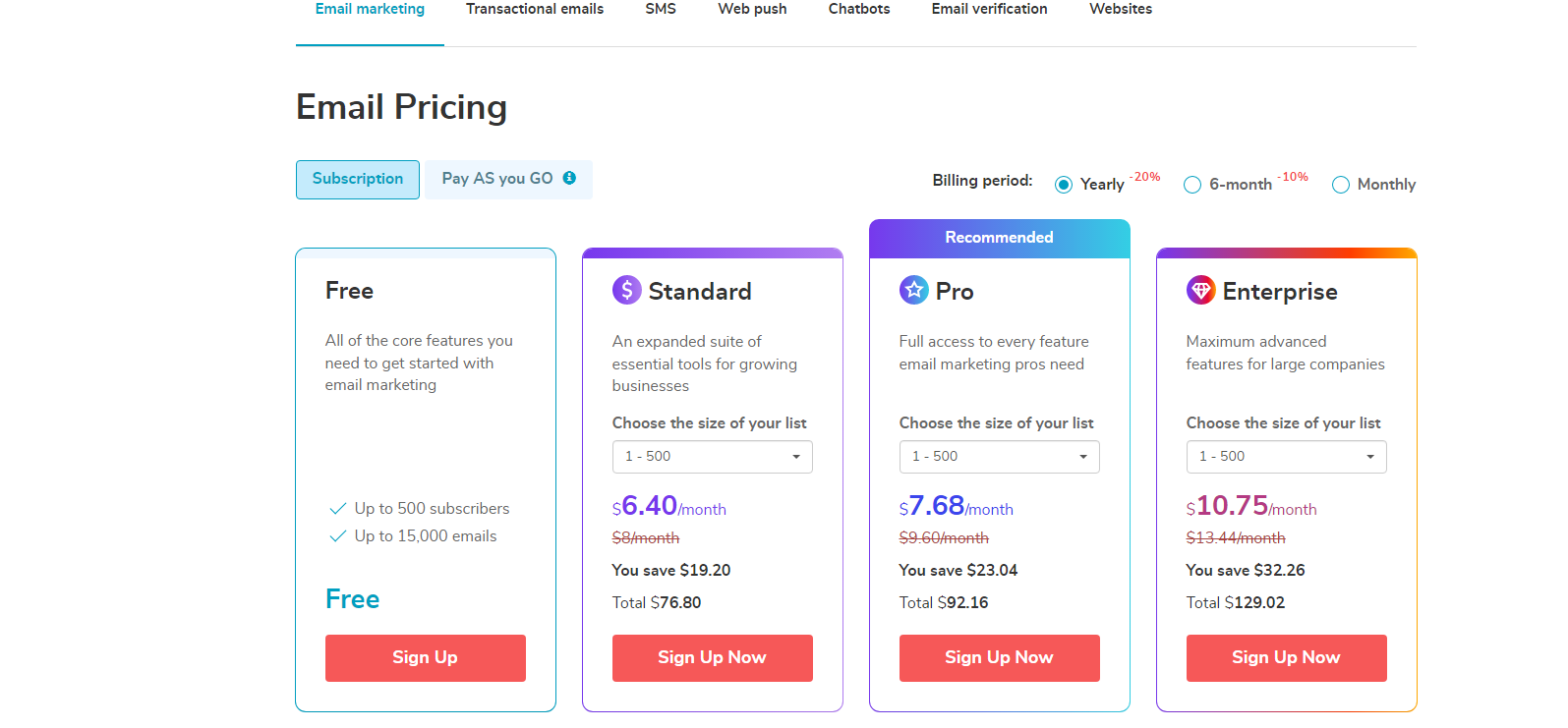This screenshot has width=1568, height=728.
Task: Click the Pro plan star icon
Action: tap(914, 290)
